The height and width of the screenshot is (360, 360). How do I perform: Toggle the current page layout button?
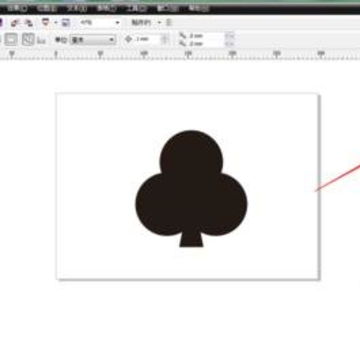(11, 40)
